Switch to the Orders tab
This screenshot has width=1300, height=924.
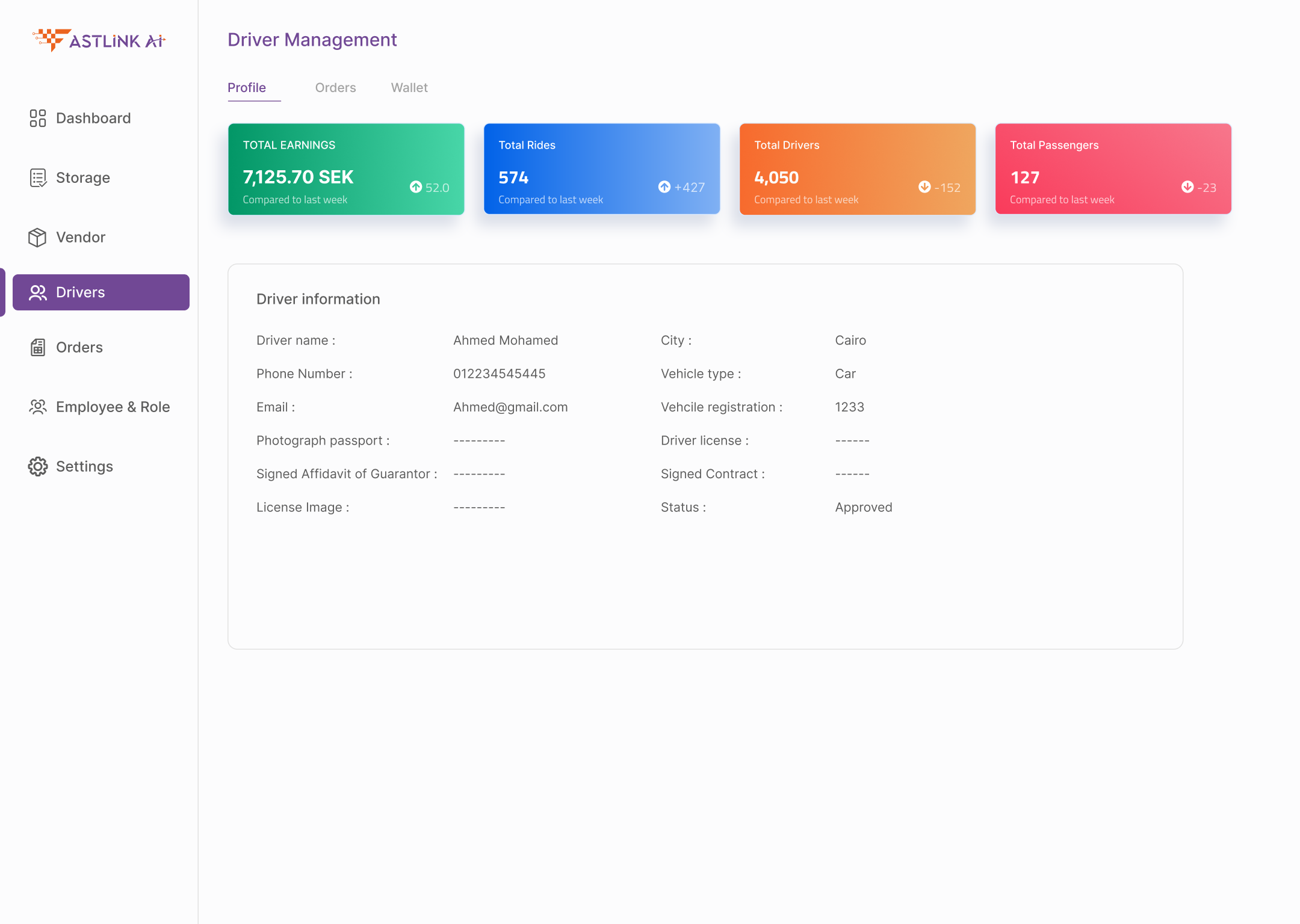(x=335, y=88)
